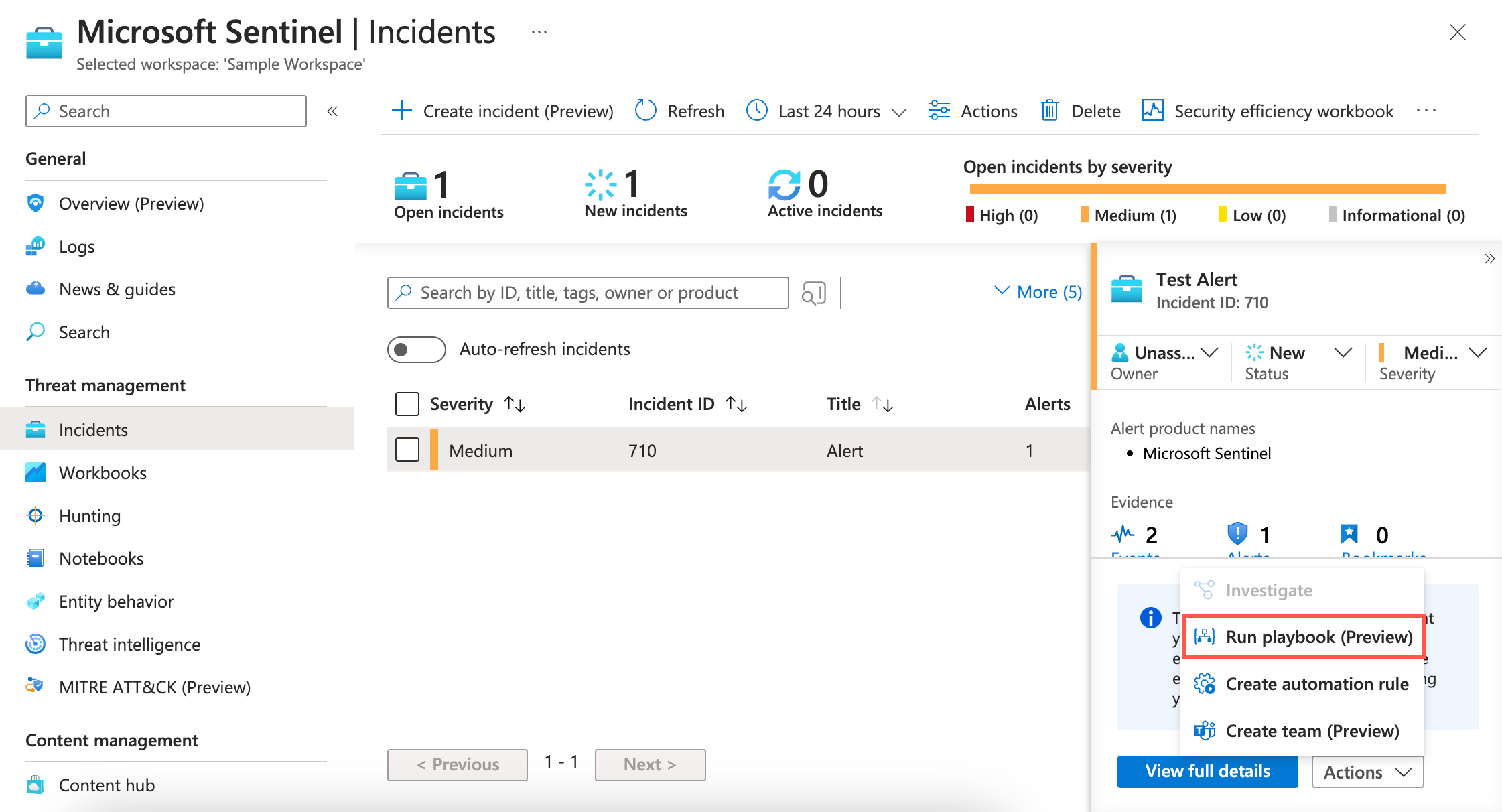Collapse incident details pane with double-chevron
The height and width of the screenshot is (812, 1502).
[1489, 259]
